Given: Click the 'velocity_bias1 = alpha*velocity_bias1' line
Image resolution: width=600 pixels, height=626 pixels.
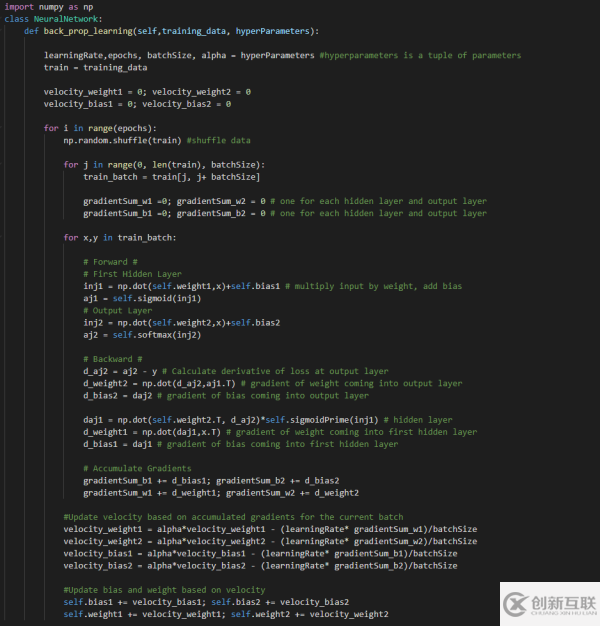Looking at the screenshot, I should pos(260,554).
